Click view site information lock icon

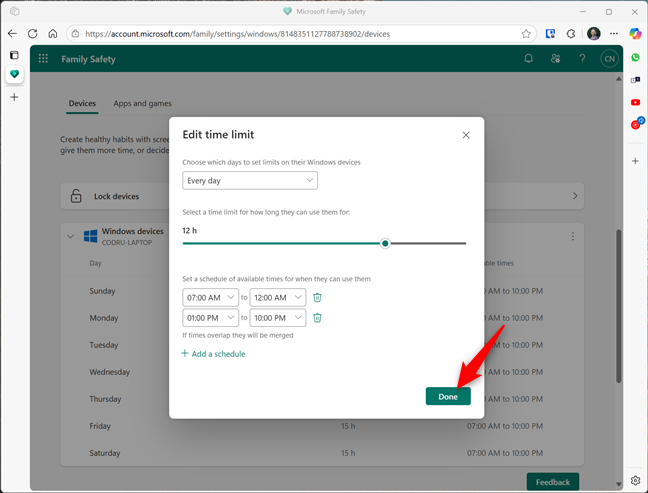click(x=75, y=33)
